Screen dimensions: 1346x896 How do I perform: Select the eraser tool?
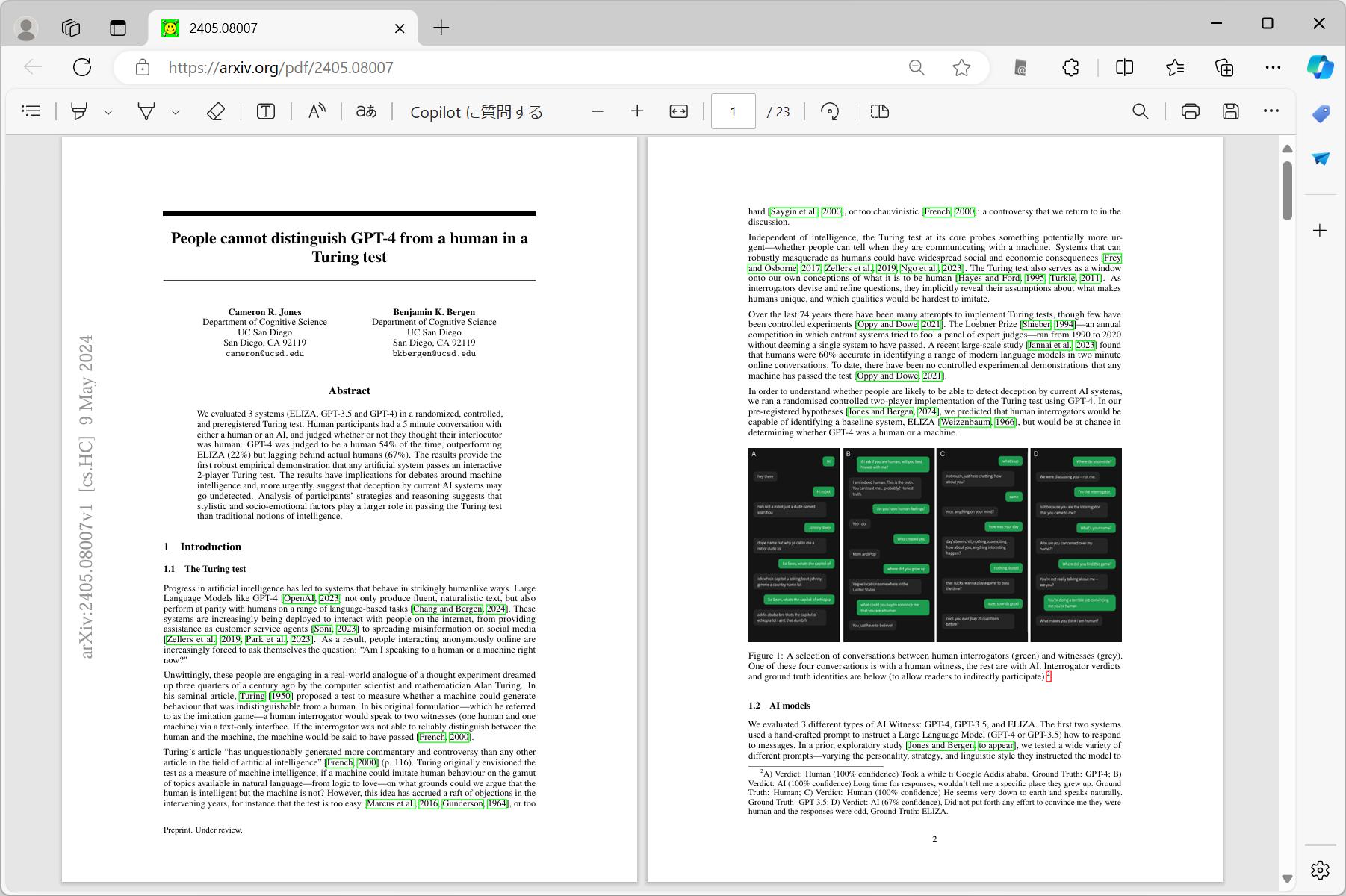[x=215, y=111]
